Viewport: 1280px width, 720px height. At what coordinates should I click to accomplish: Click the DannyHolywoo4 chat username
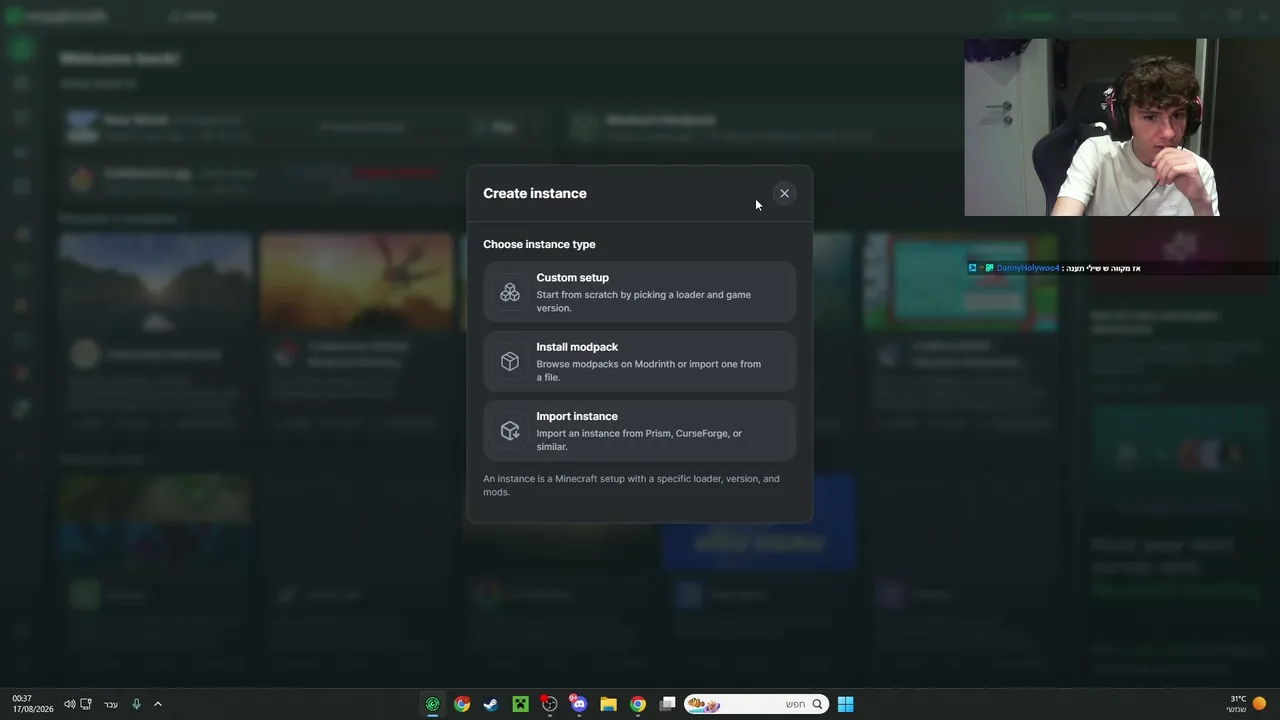point(1027,268)
